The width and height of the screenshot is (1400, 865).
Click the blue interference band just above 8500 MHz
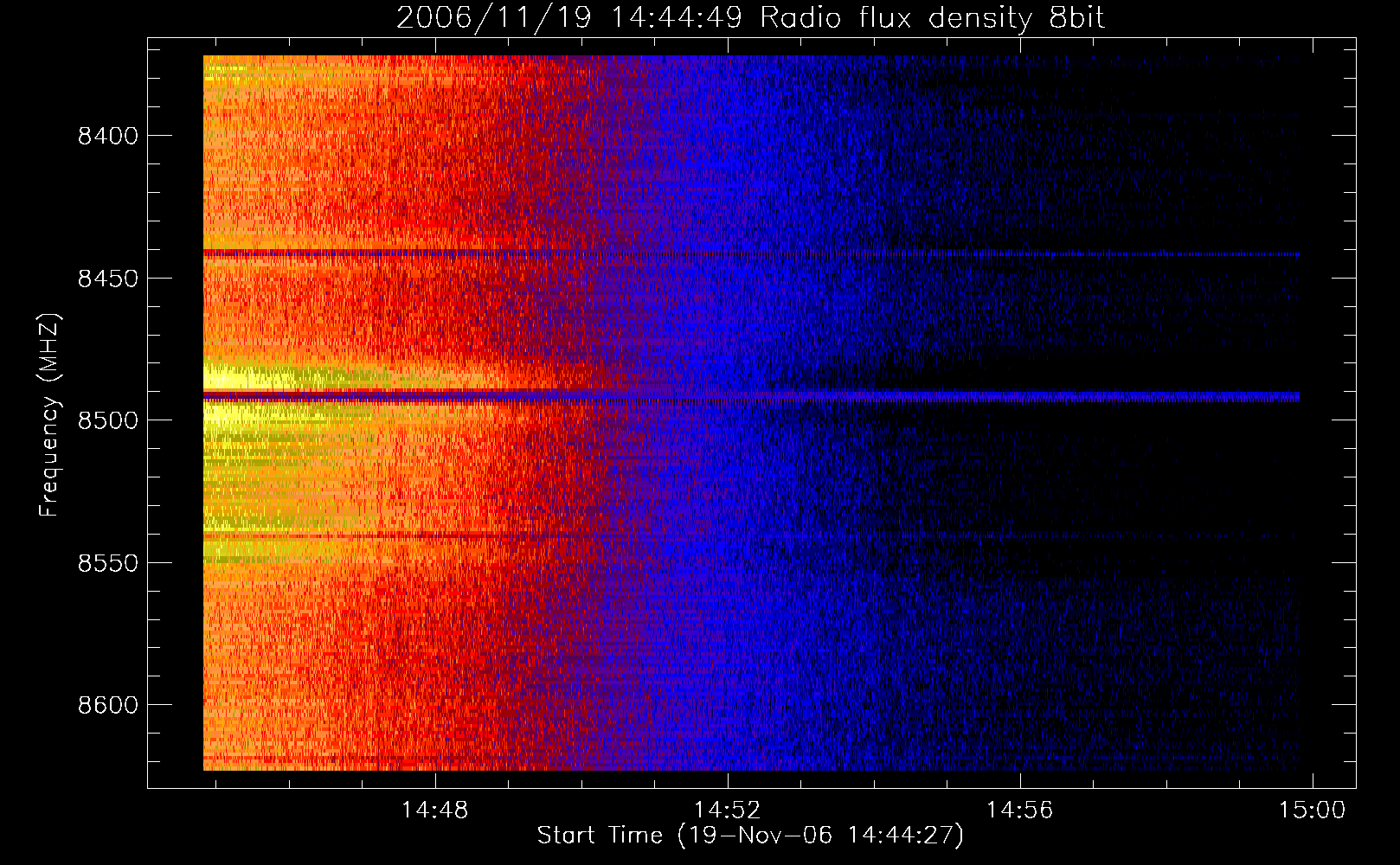751,397
